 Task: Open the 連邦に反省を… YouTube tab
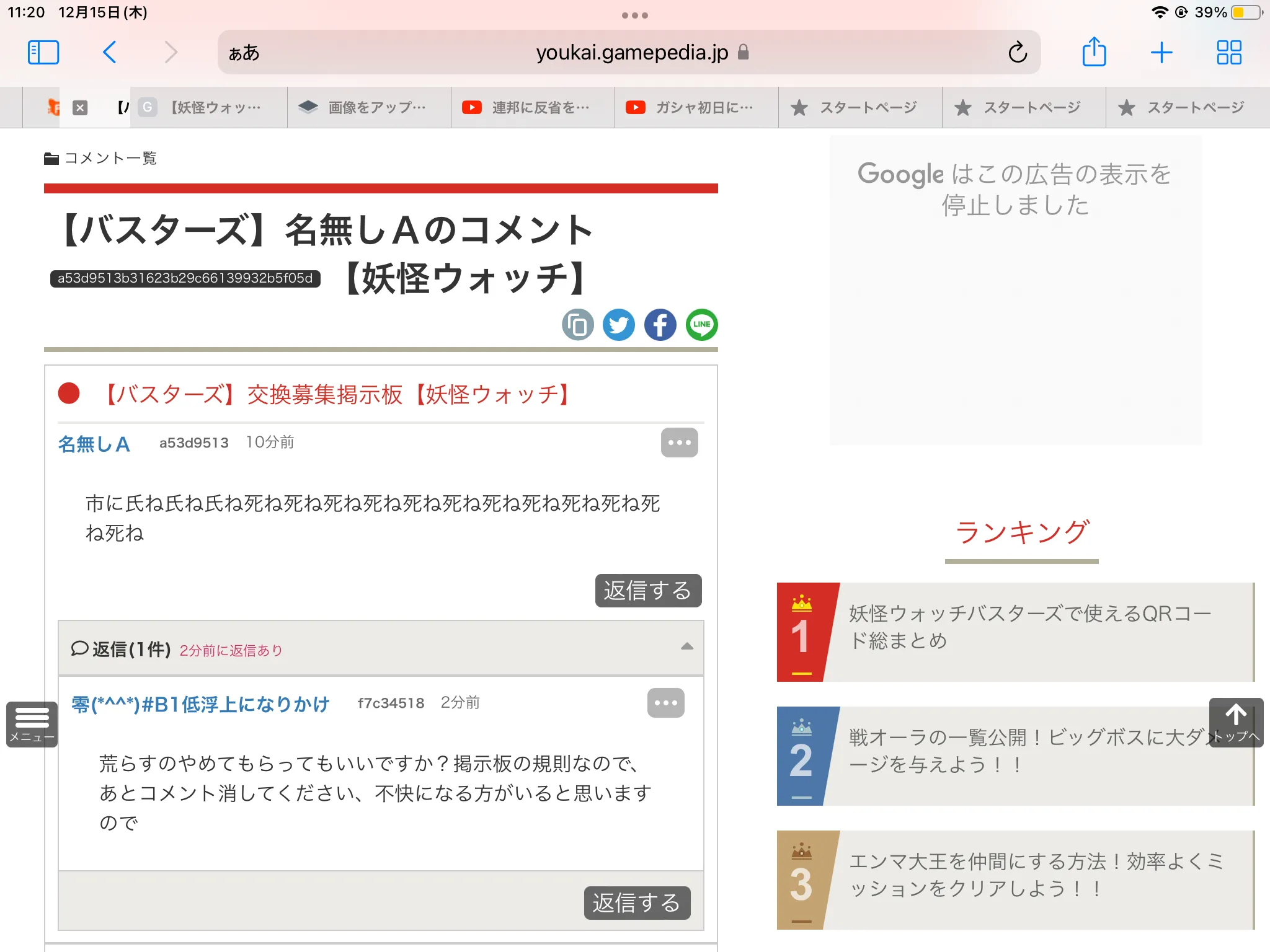pos(533,108)
